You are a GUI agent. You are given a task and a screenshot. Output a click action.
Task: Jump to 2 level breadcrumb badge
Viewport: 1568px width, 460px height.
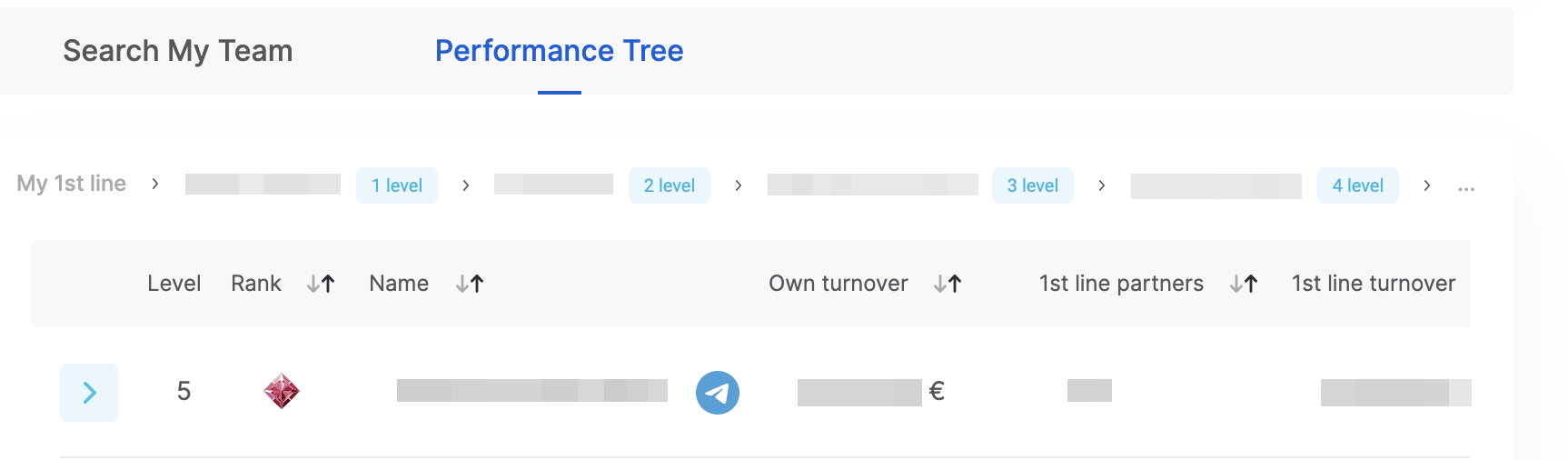point(670,185)
